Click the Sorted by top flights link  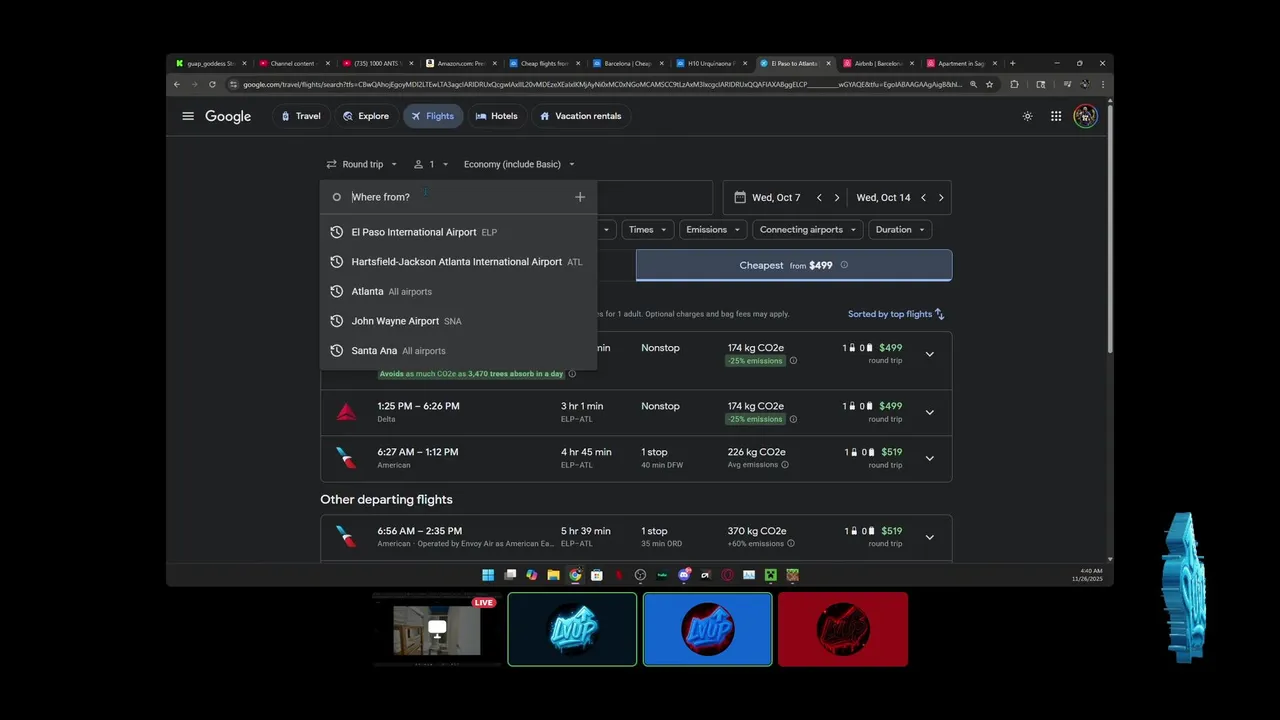pyautogui.click(x=890, y=314)
